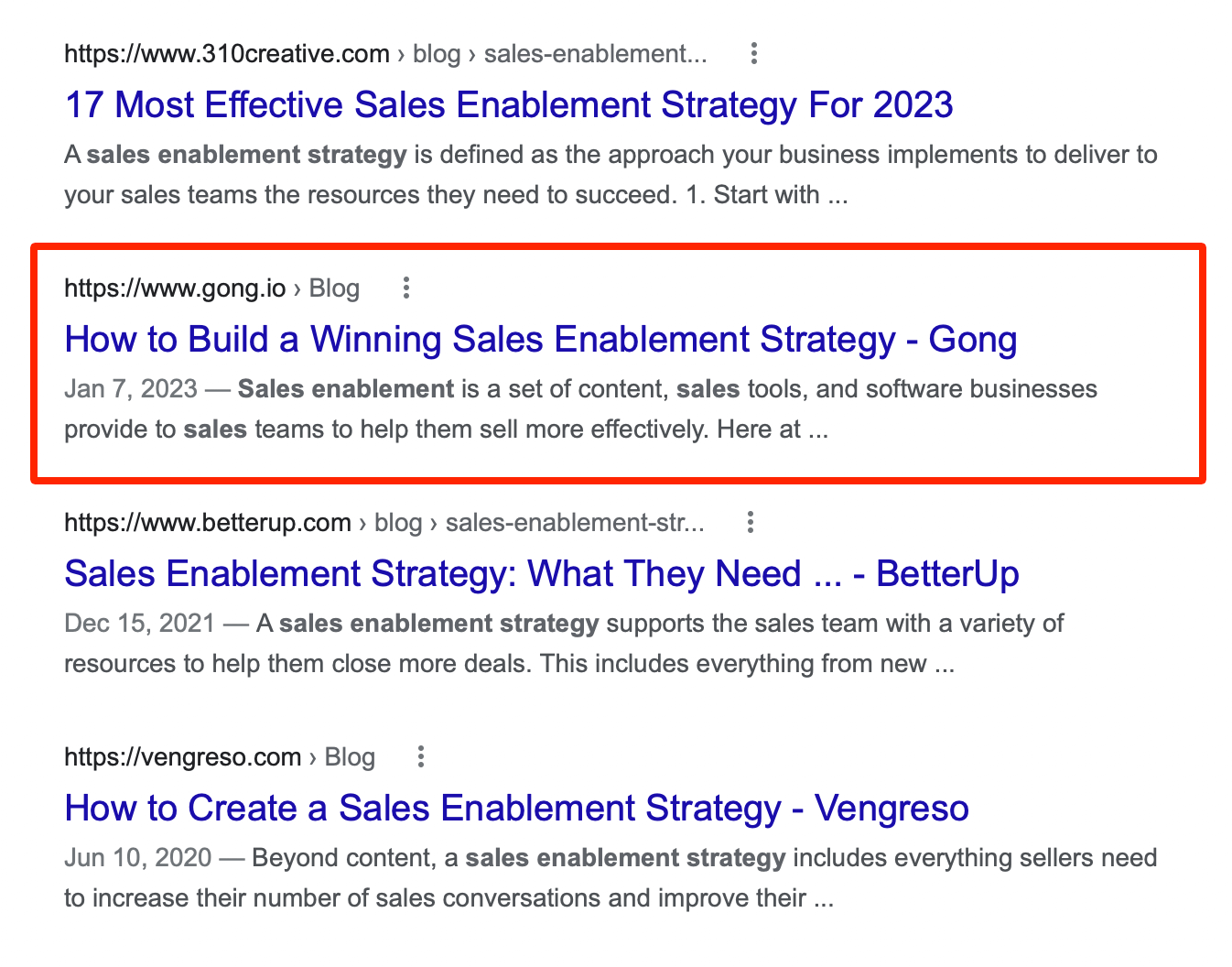Click the vengreso.com domain link
The image size is (1232, 967).
182,756
